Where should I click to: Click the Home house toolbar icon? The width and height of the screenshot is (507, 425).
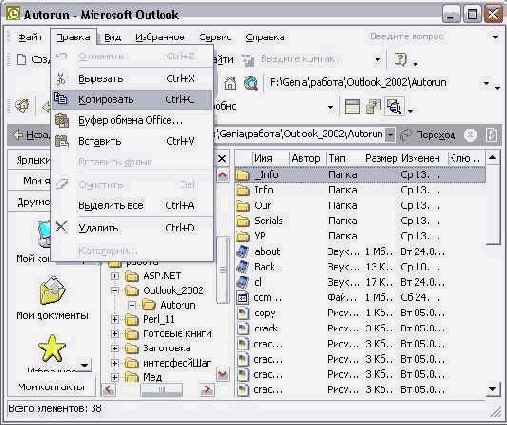coord(230,83)
